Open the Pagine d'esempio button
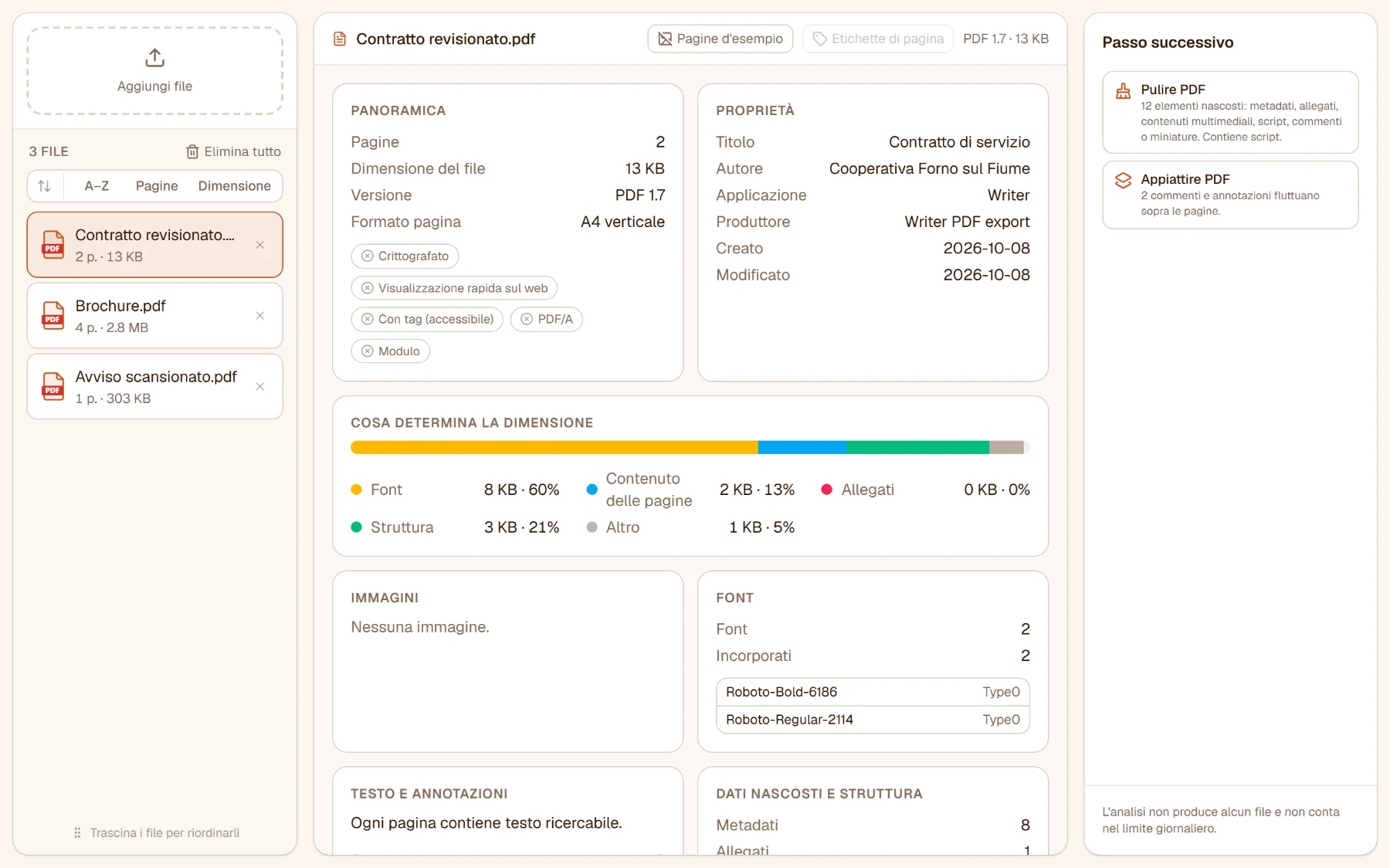The height and width of the screenshot is (868, 1390). [720, 39]
